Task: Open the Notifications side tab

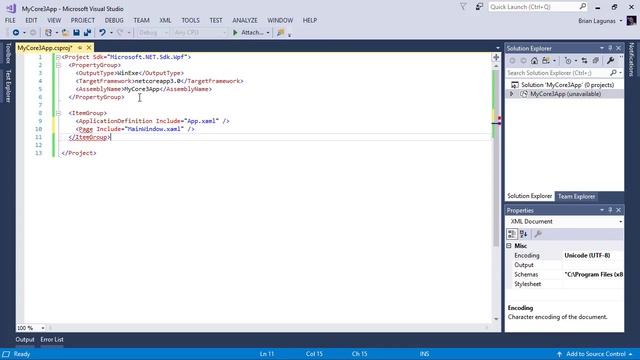Action: point(631,60)
